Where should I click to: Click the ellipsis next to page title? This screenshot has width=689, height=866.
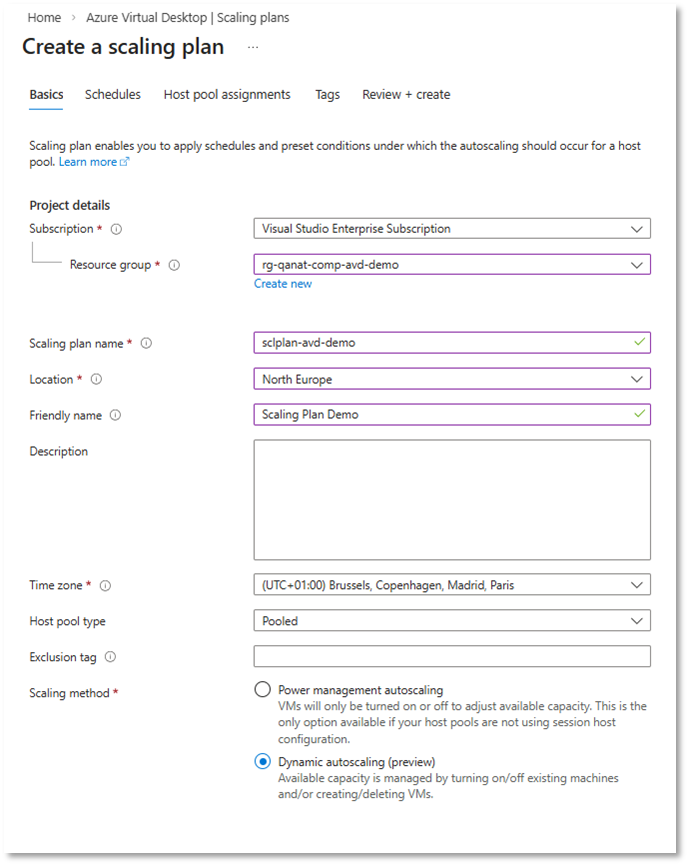tap(253, 46)
